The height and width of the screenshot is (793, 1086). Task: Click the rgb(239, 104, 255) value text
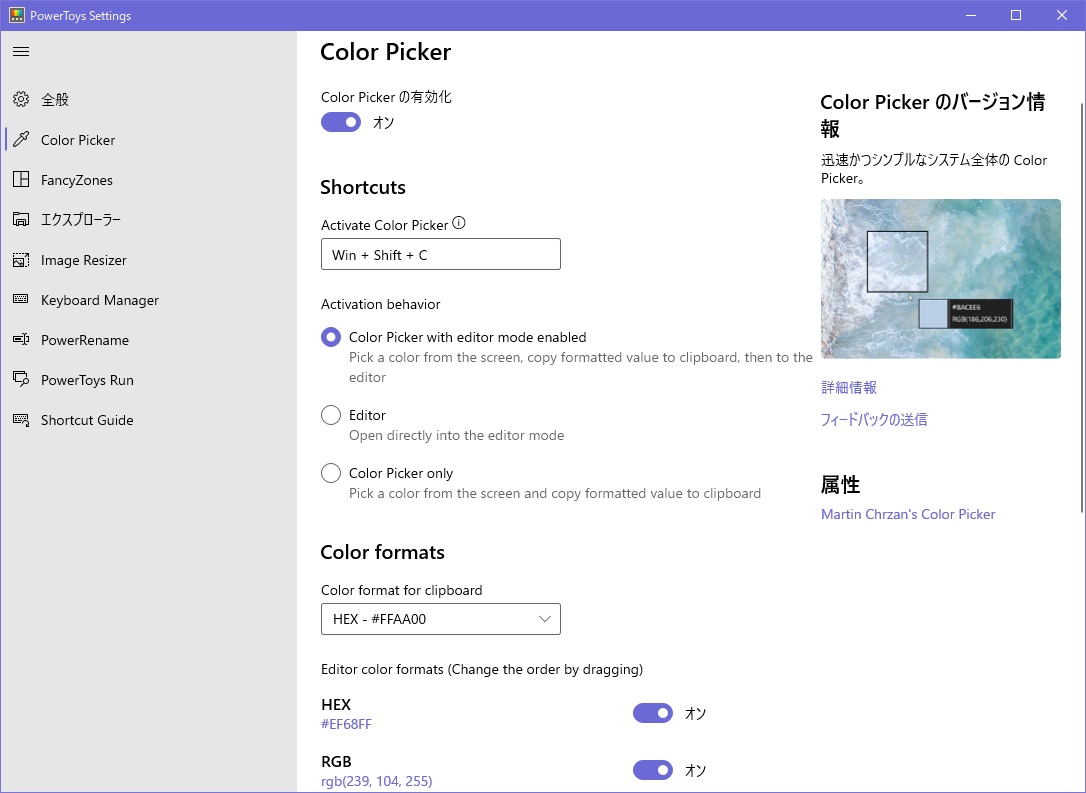pos(377,781)
